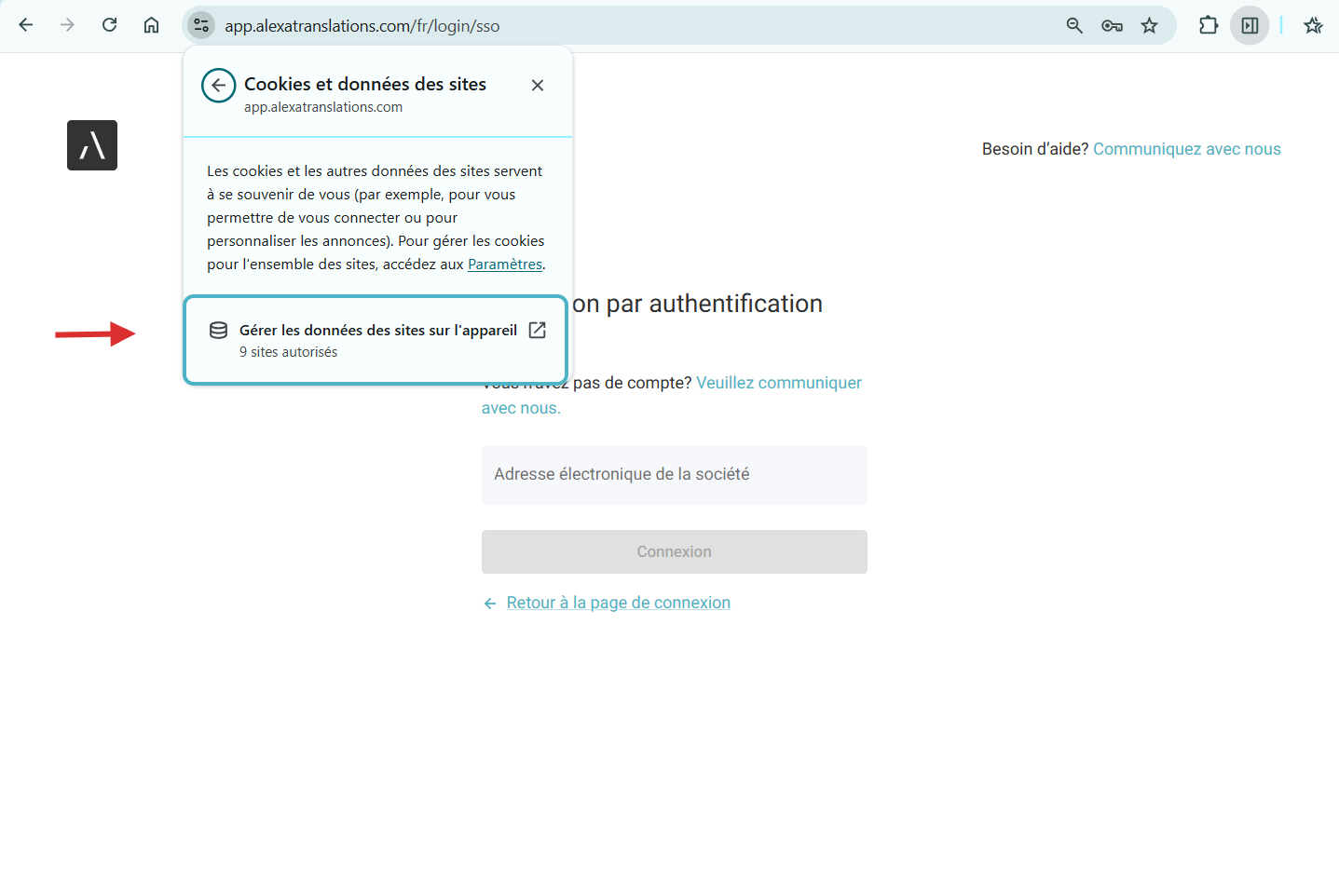The width and height of the screenshot is (1339, 896).
Task: Click the site information icon in address bar
Action: point(201,25)
